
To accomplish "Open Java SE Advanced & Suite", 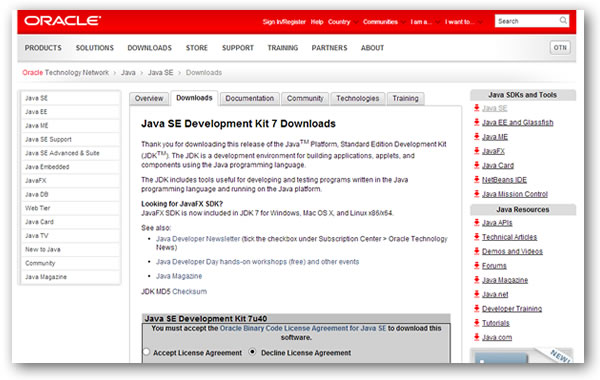I will pos(70,153).
